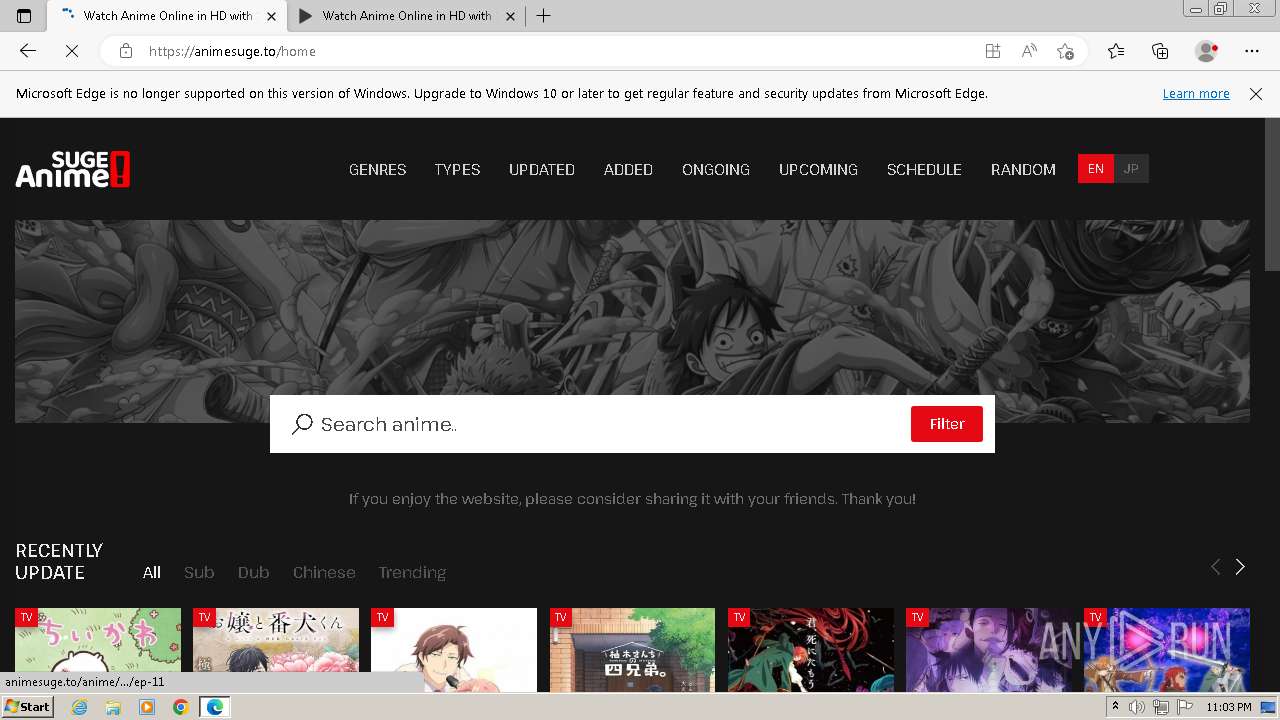Show next recently updated items arrow
The width and height of the screenshot is (1280, 720).
pos(1240,567)
